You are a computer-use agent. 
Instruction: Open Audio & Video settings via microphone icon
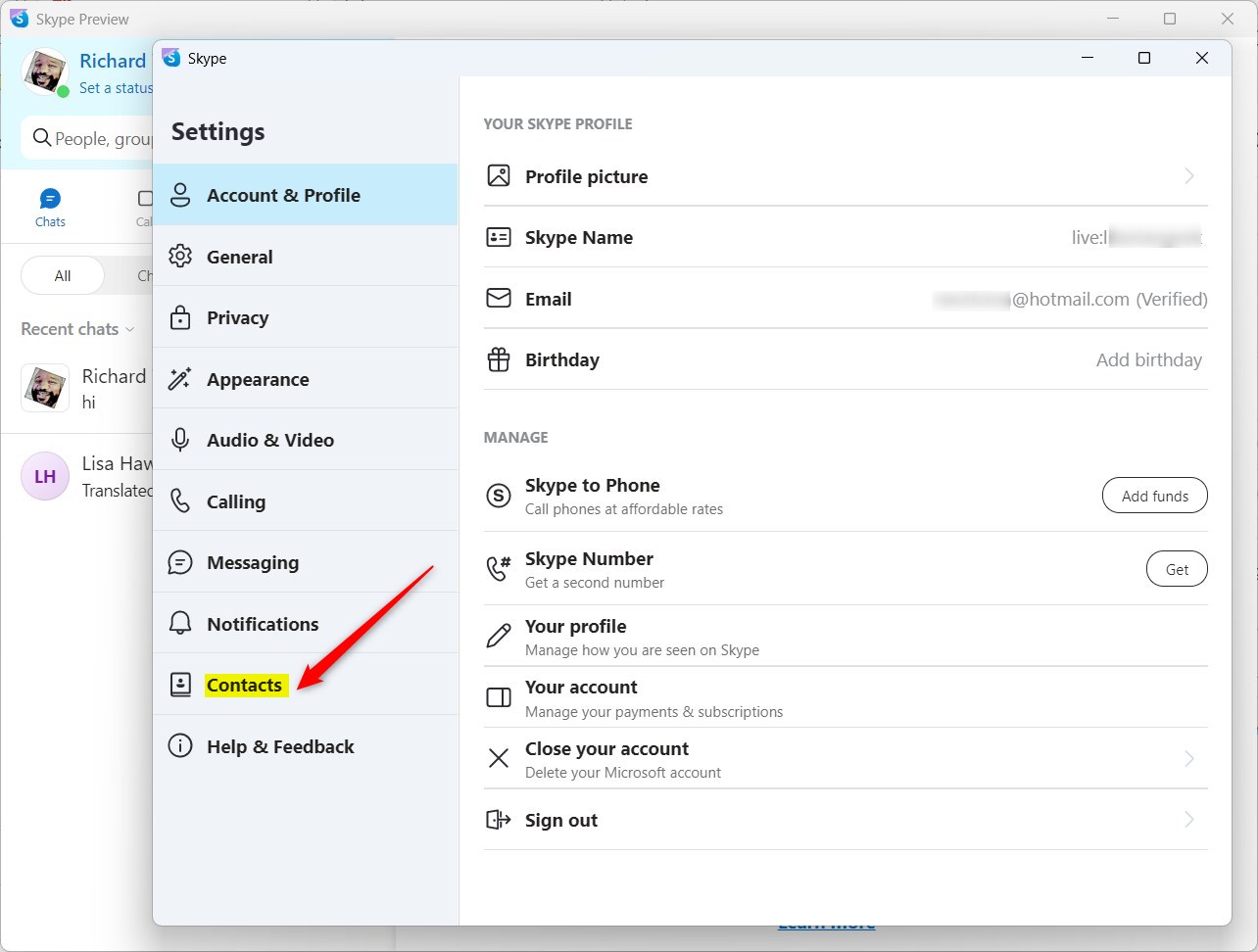pyautogui.click(x=180, y=440)
